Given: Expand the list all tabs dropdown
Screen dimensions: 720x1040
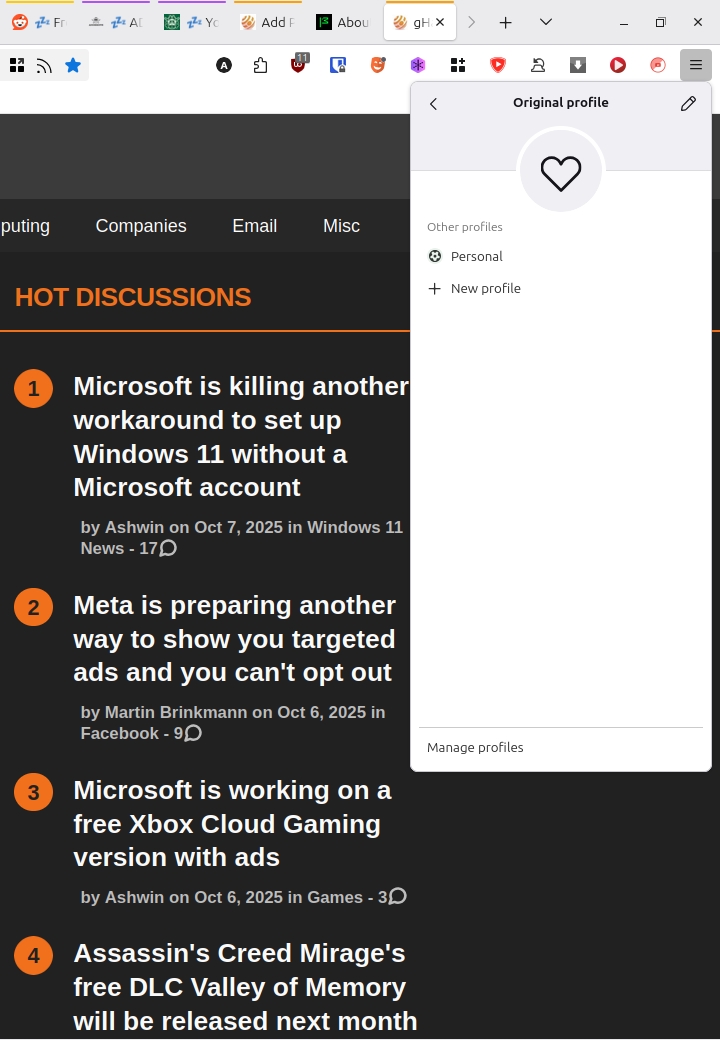Looking at the screenshot, I should [545, 22].
